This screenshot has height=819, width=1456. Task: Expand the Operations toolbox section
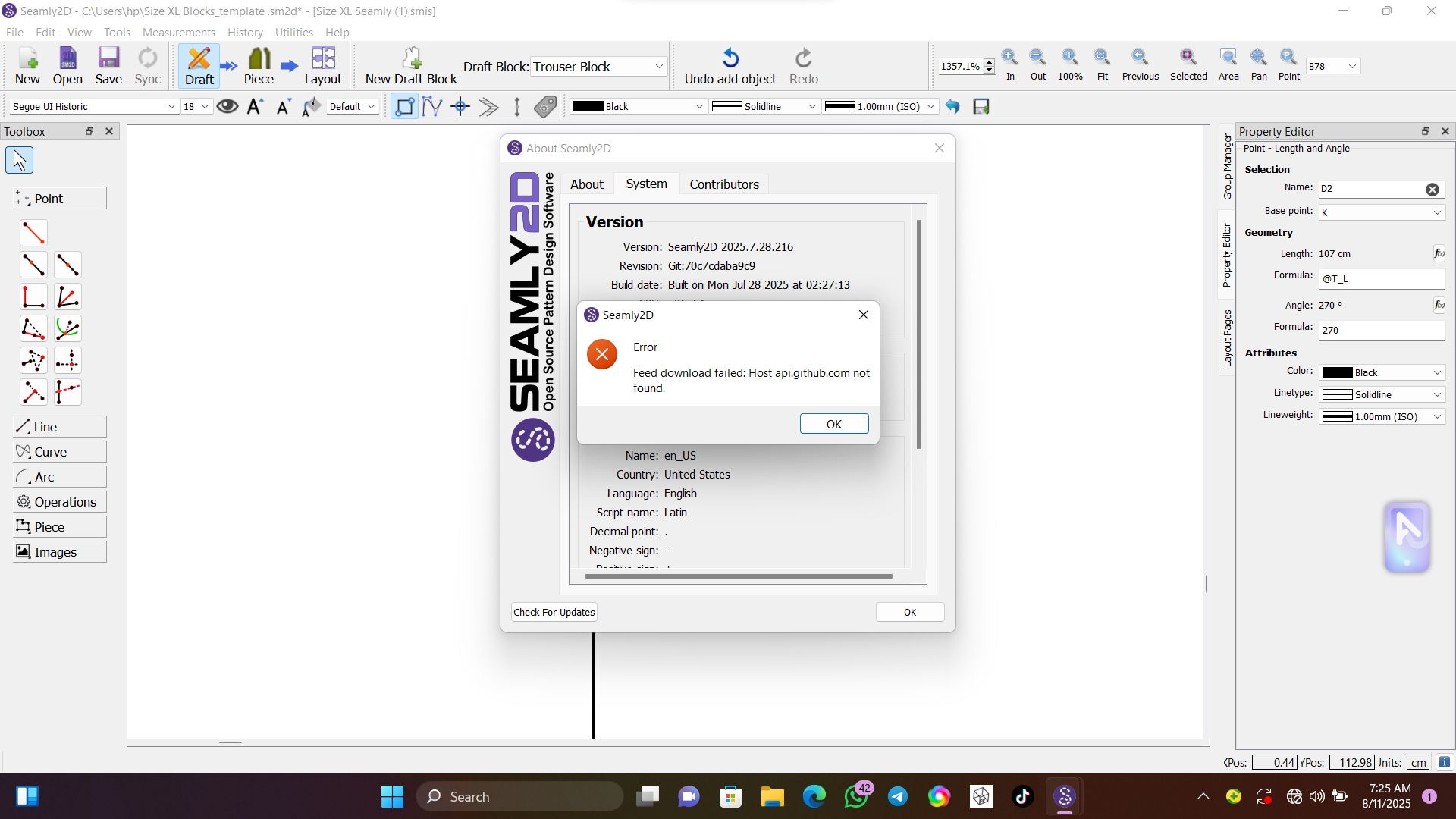60,502
